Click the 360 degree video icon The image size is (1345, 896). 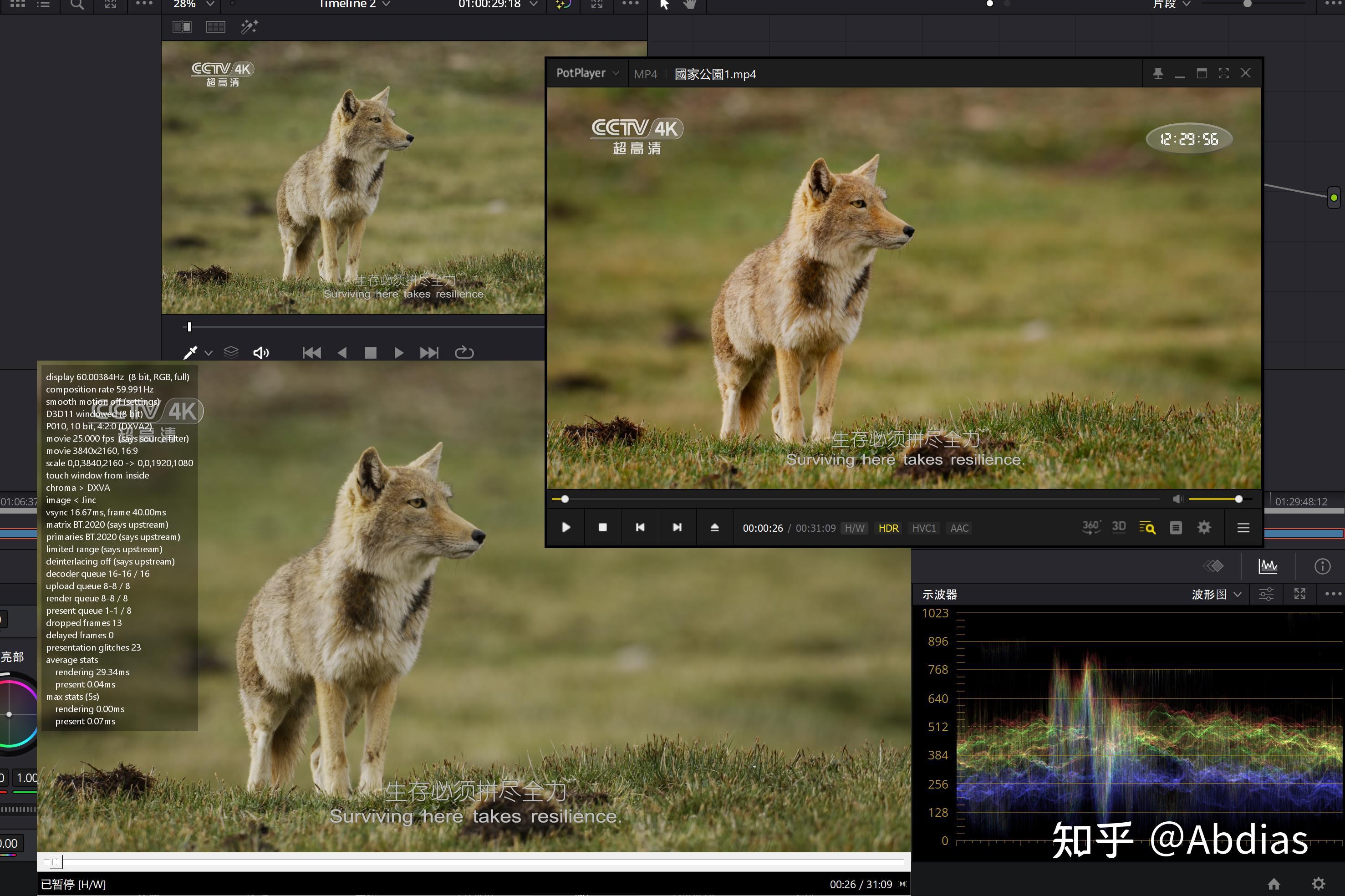[1091, 527]
